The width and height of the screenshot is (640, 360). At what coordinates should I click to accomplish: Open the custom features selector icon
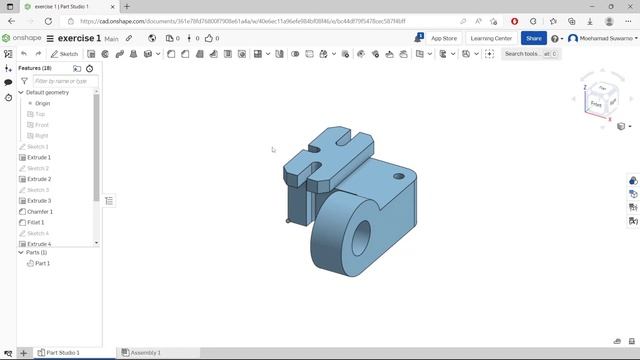489,54
